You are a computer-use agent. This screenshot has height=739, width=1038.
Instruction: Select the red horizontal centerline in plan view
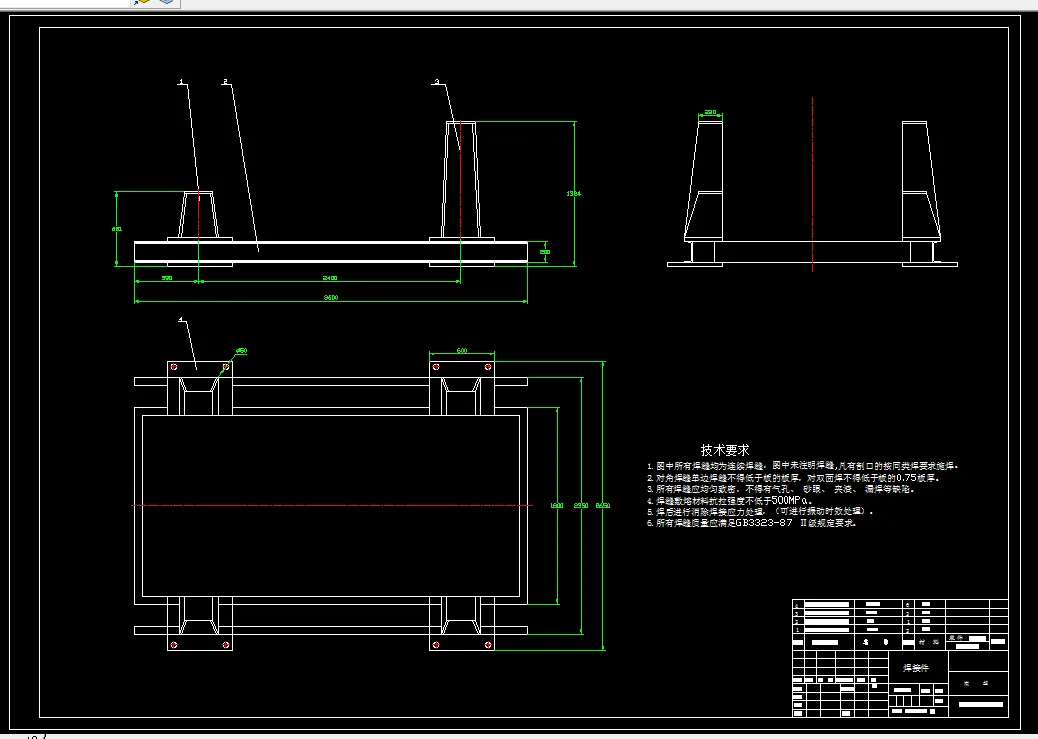(x=332, y=505)
